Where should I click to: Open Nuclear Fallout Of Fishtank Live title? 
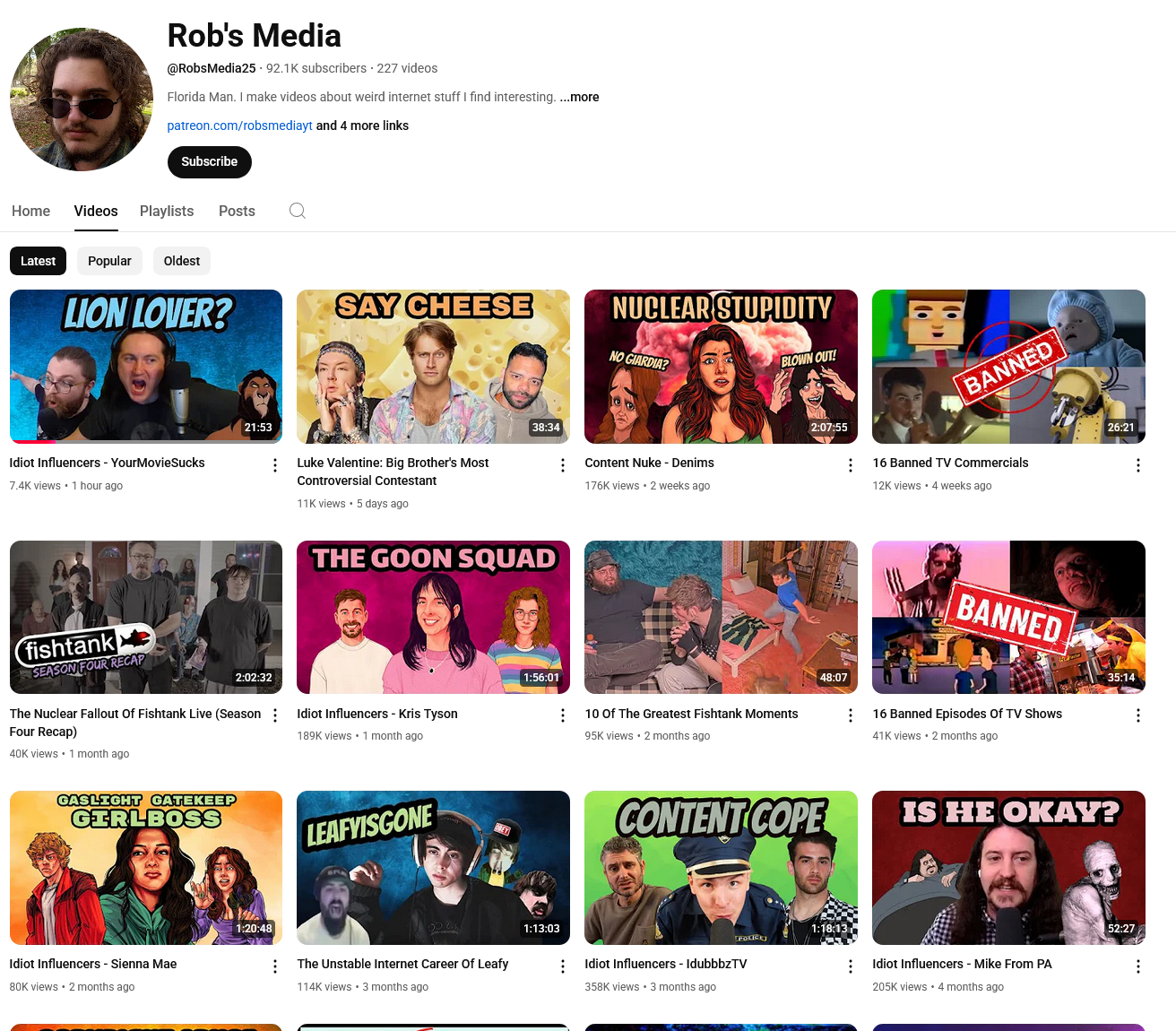(135, 723)
